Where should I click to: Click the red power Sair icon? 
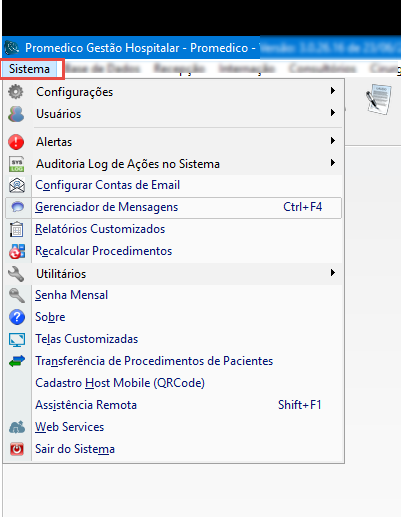[x=17, y=449]
